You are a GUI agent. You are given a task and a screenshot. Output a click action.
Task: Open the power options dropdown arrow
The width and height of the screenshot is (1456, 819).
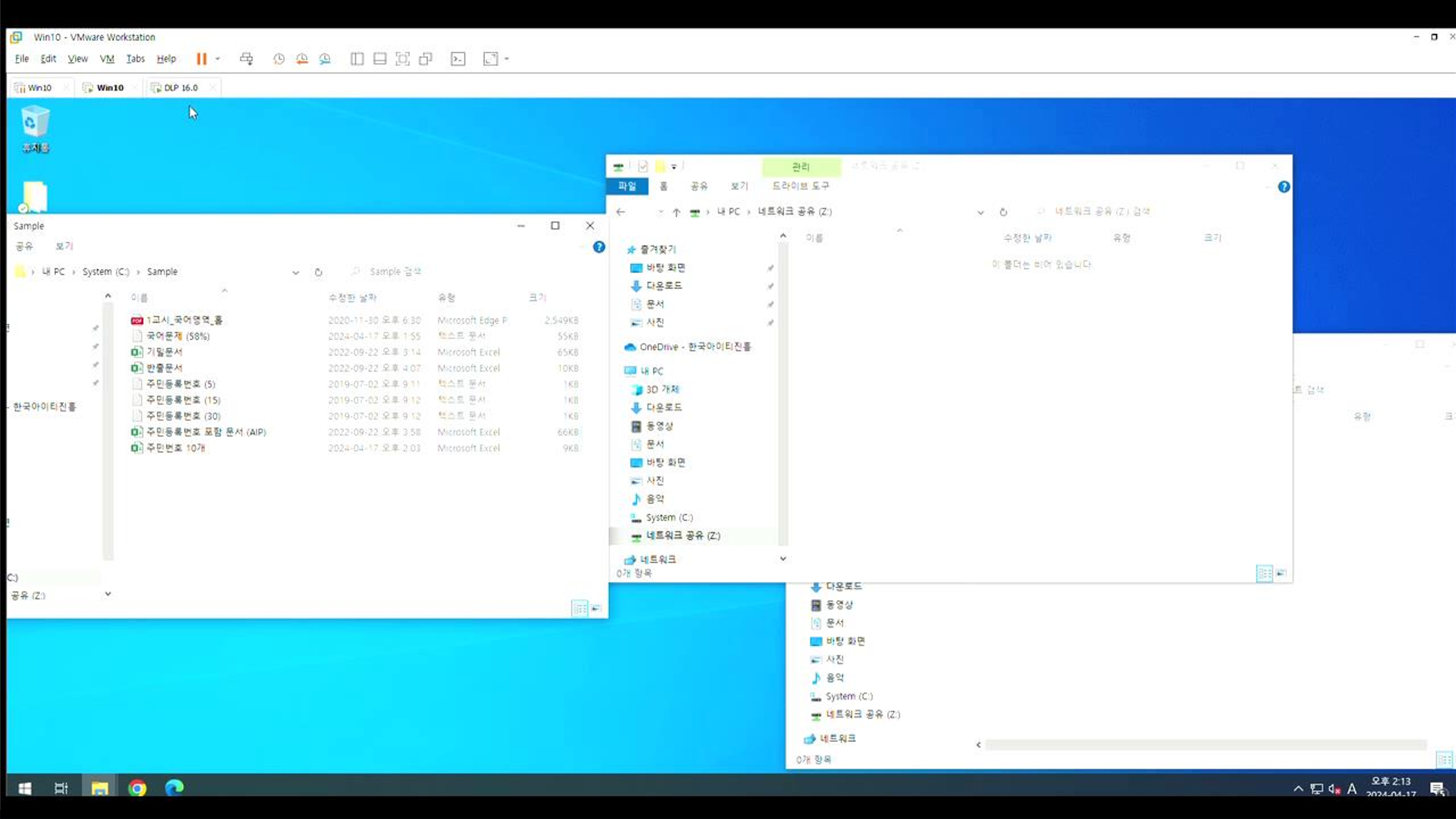coord(218,59)
